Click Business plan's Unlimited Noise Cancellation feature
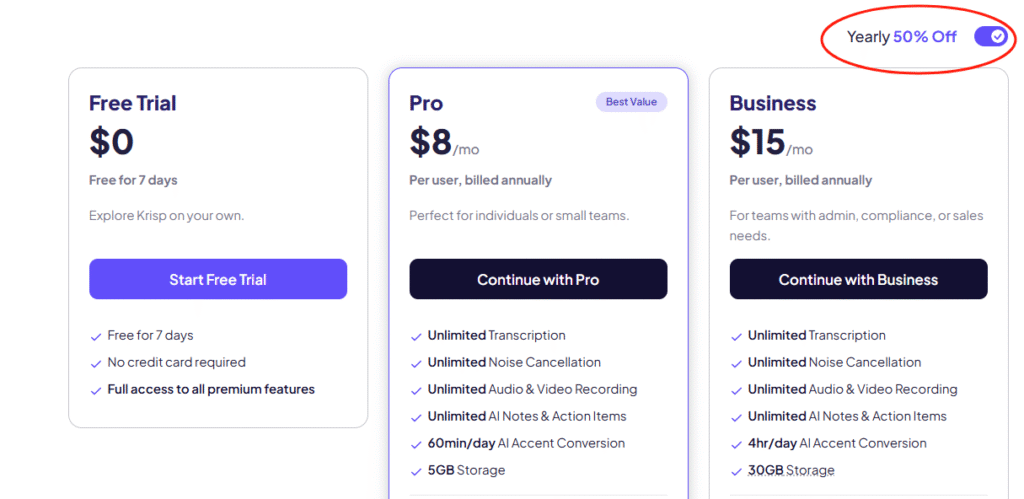This screenshot has height=499, width=1024. click(x=834, y=362)
